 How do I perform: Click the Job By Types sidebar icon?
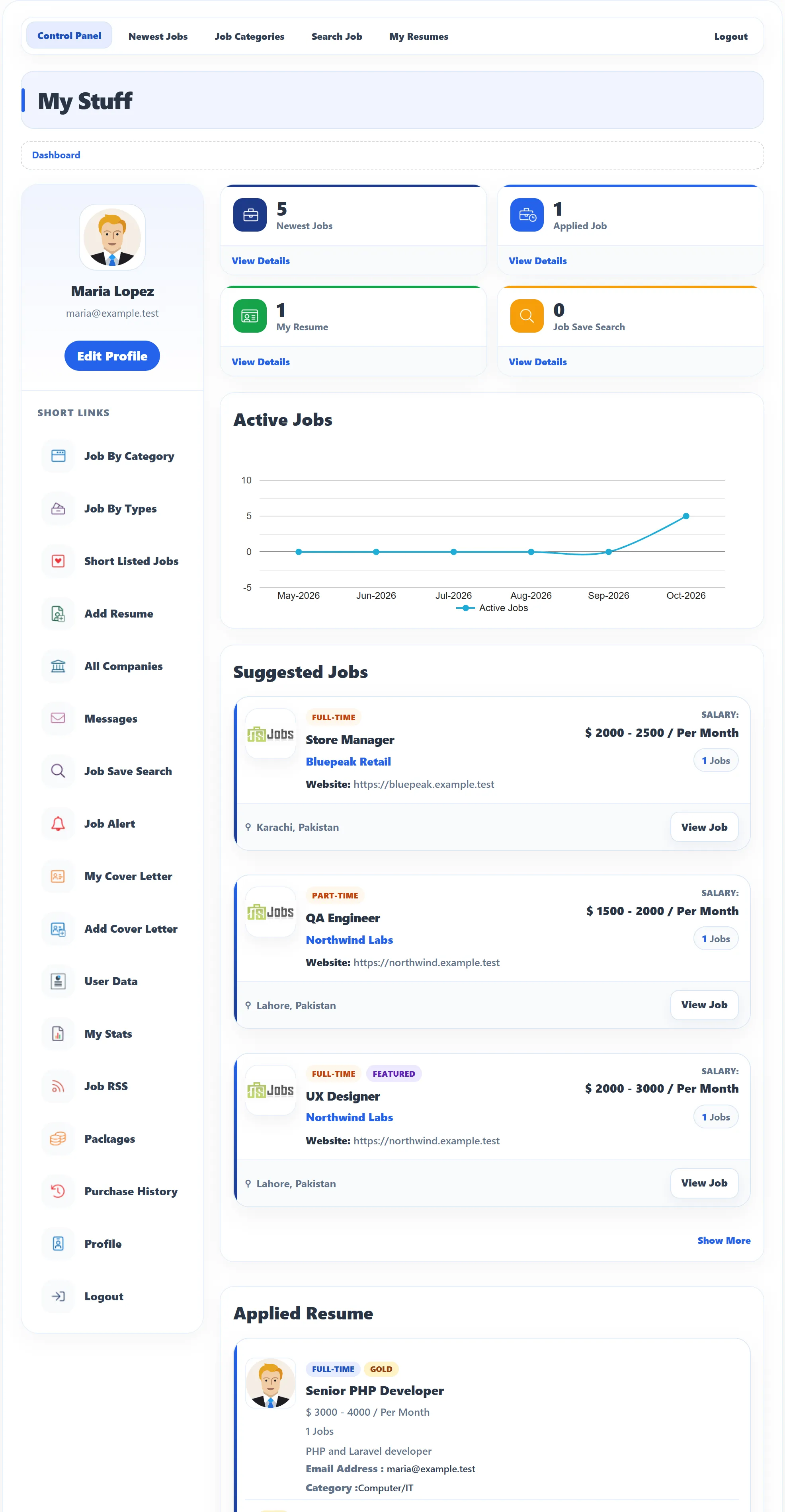[x=58, y=508]
